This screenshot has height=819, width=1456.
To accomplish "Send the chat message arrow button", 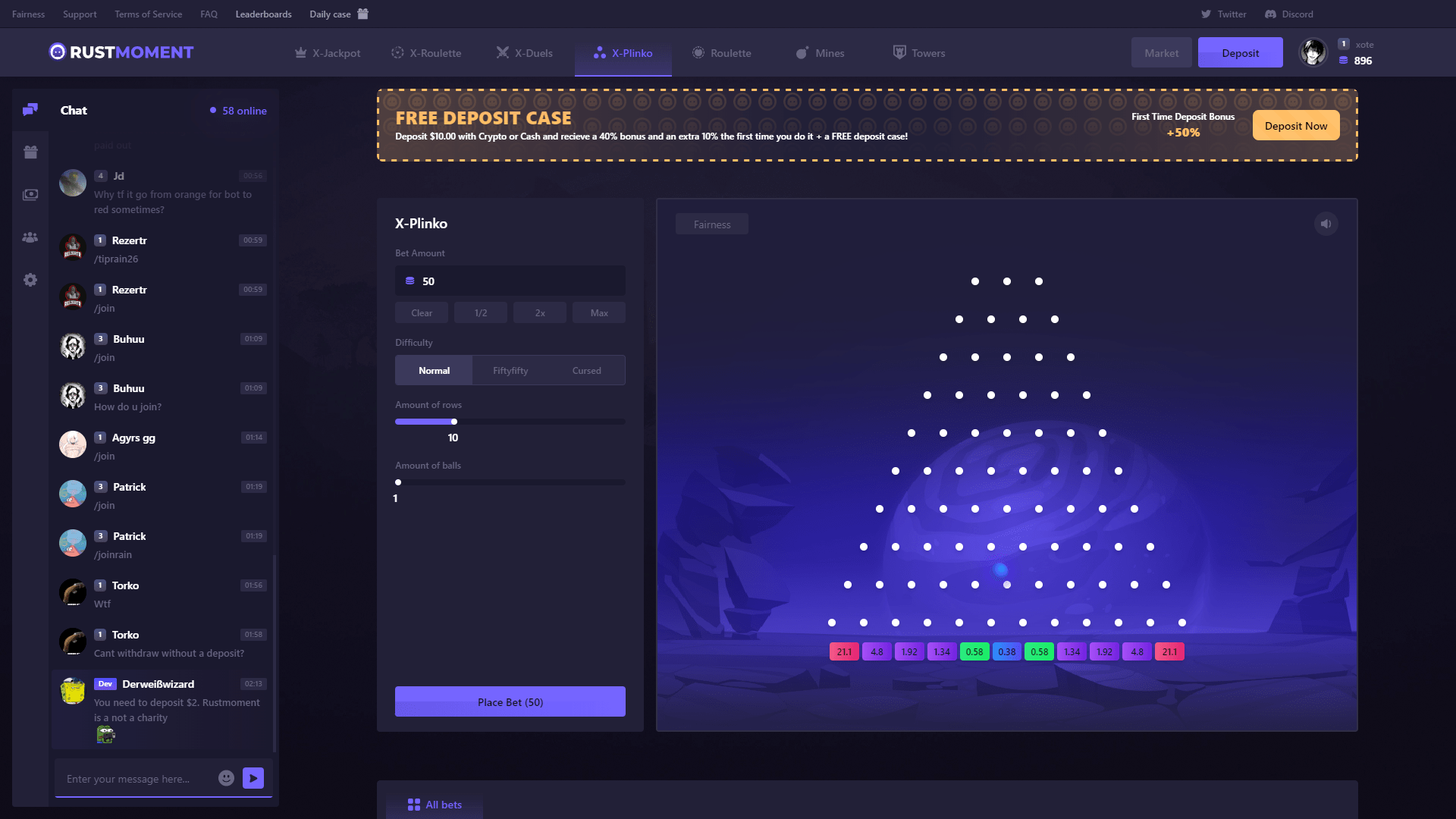I will pos(253,778).
